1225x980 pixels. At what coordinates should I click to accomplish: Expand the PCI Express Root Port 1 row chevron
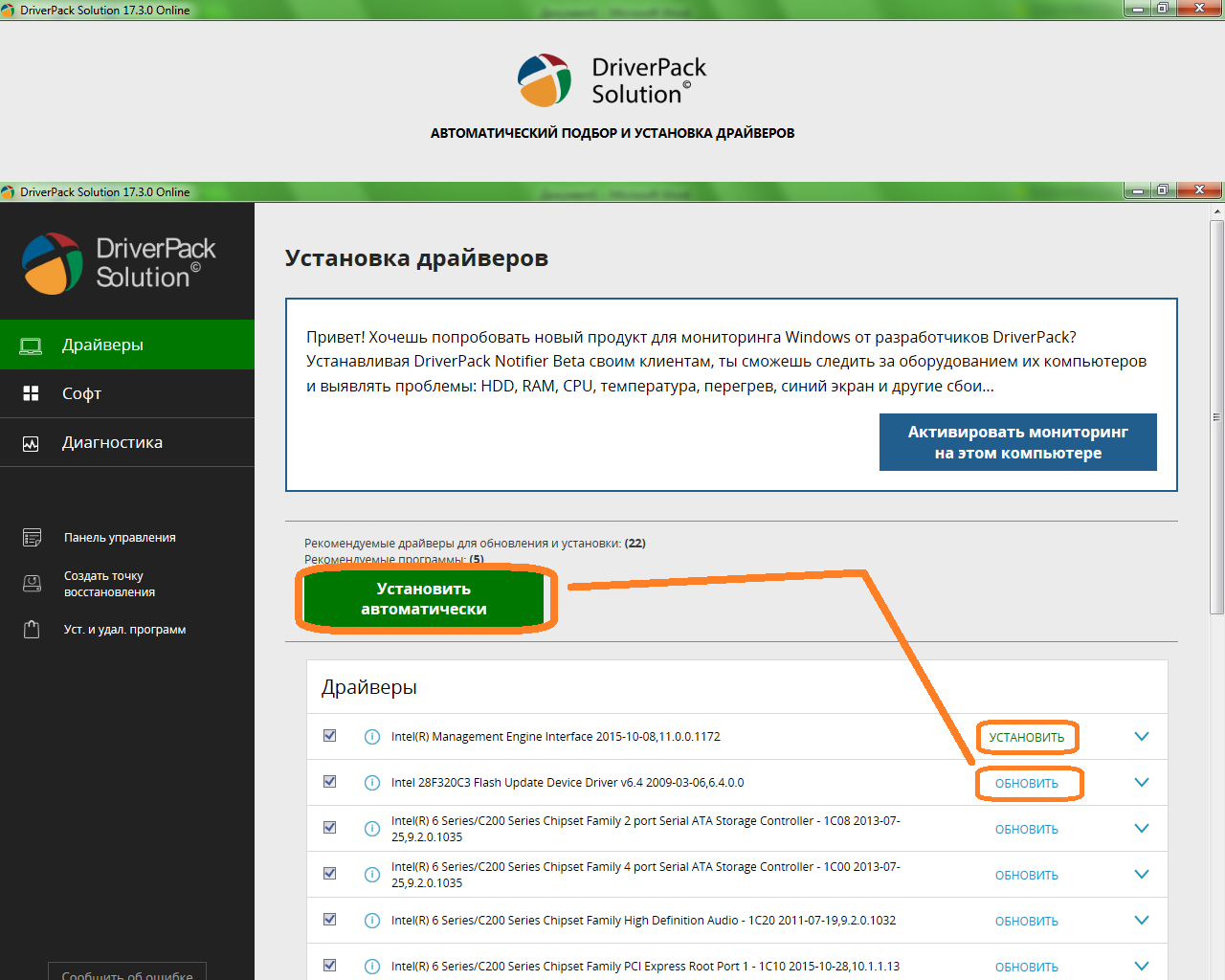click(1141, 967)
